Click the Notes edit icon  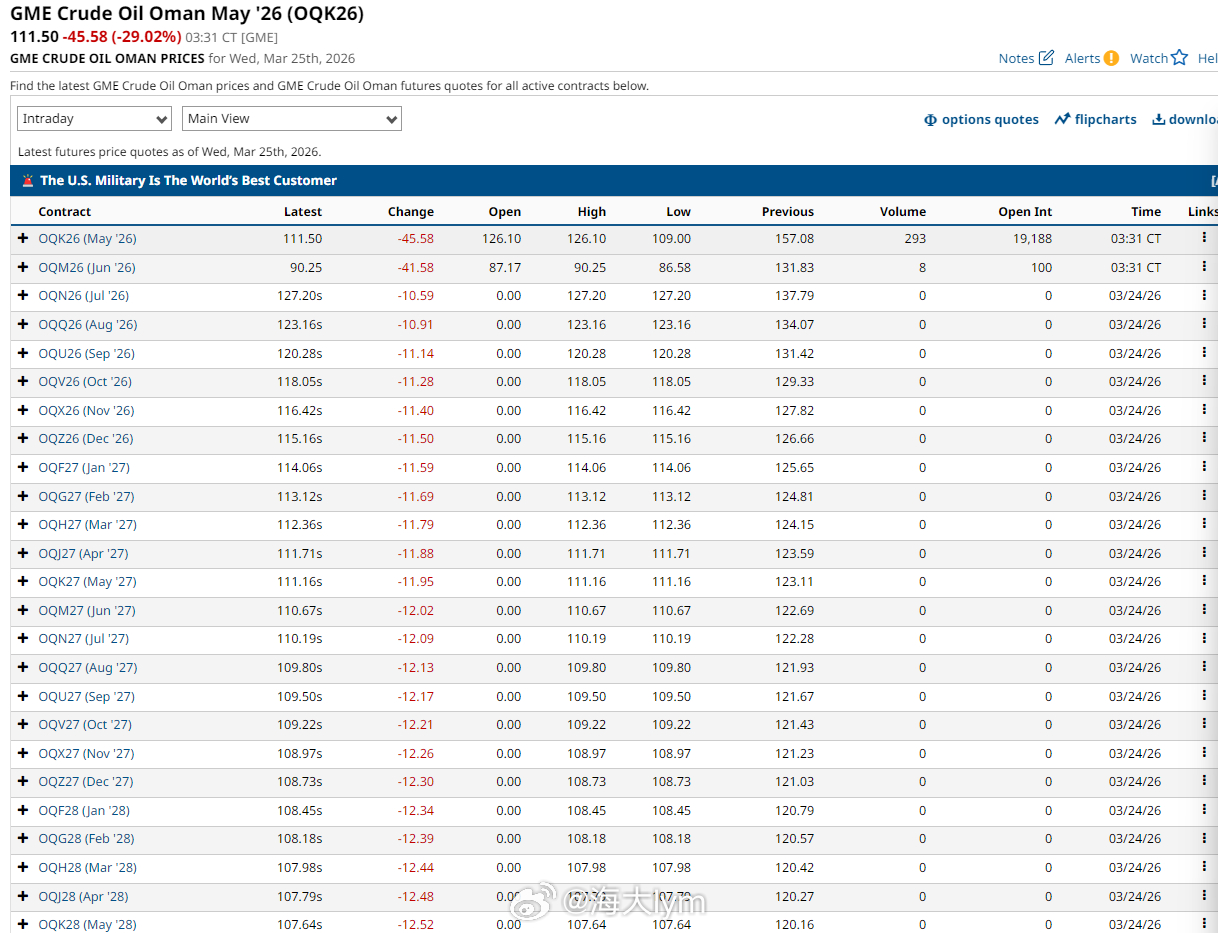[x=1046, y=58]
